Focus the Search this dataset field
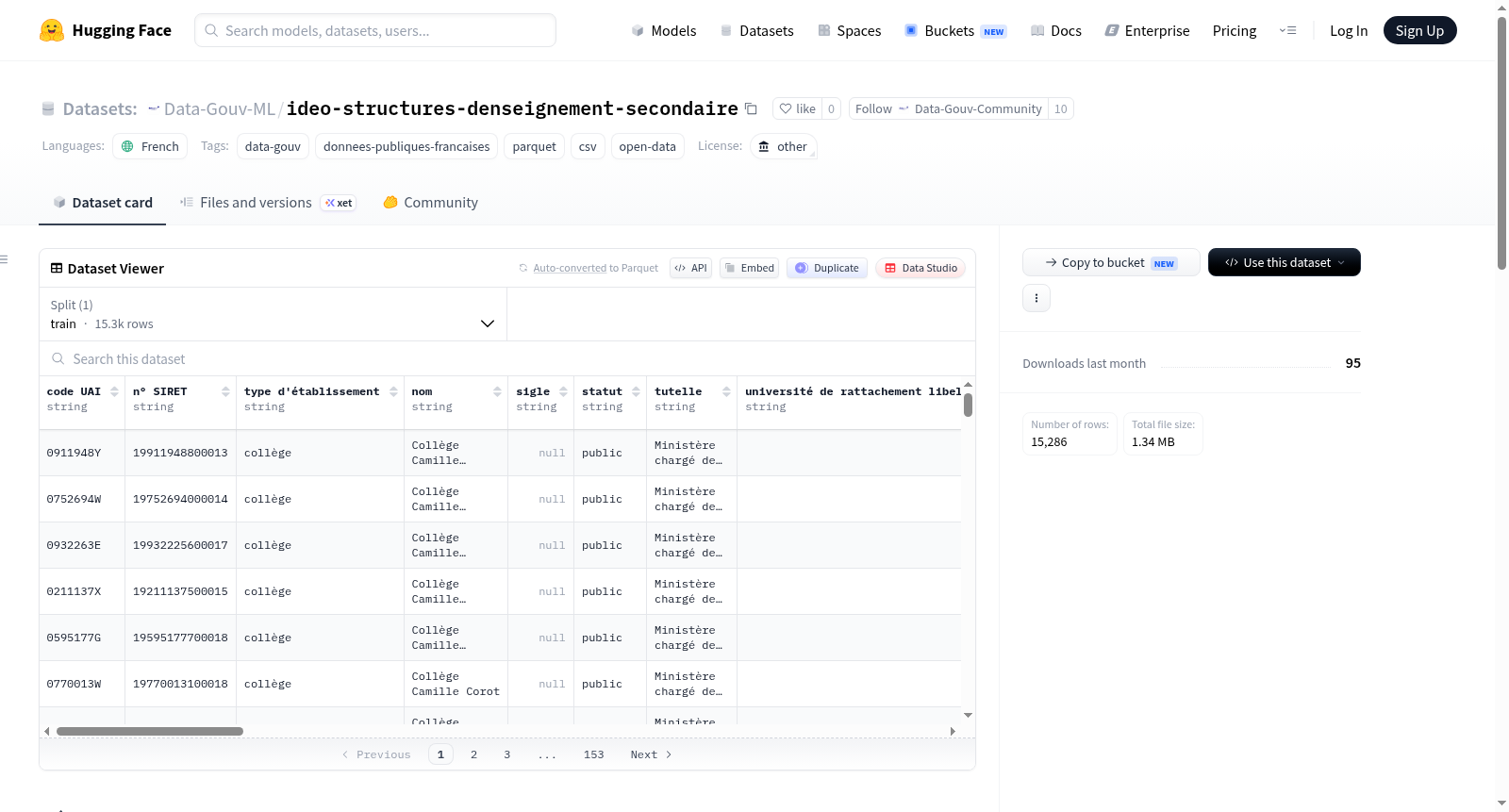 [x=507, y=359]
